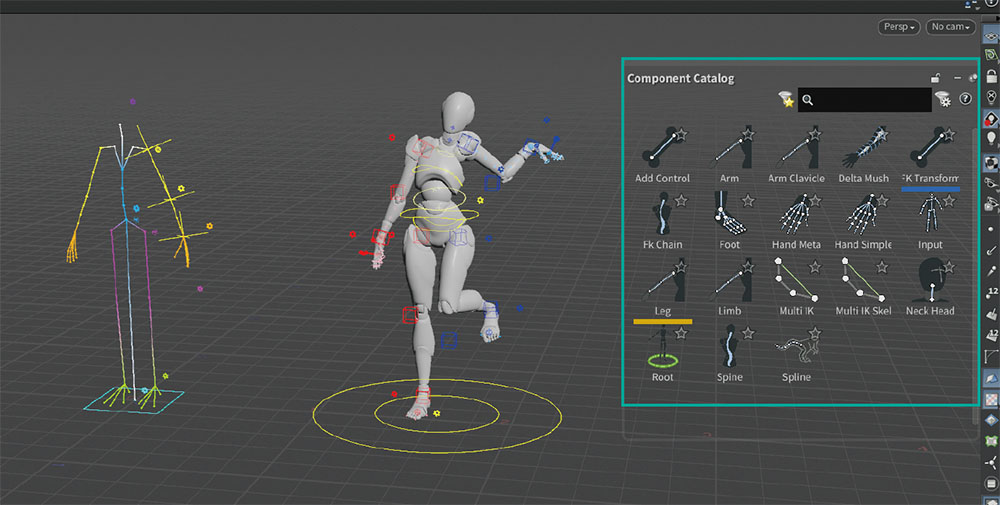Select the Fk Chain component
The width and height of the screenshot is (1000, 505).
pyautogui.click(x=662, y=214)
